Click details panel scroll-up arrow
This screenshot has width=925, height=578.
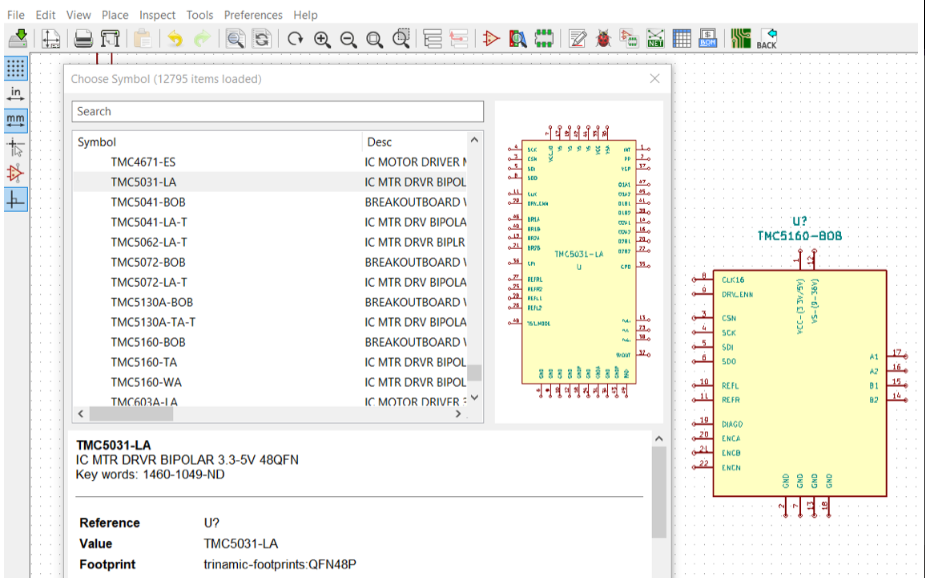click(659, 439)
